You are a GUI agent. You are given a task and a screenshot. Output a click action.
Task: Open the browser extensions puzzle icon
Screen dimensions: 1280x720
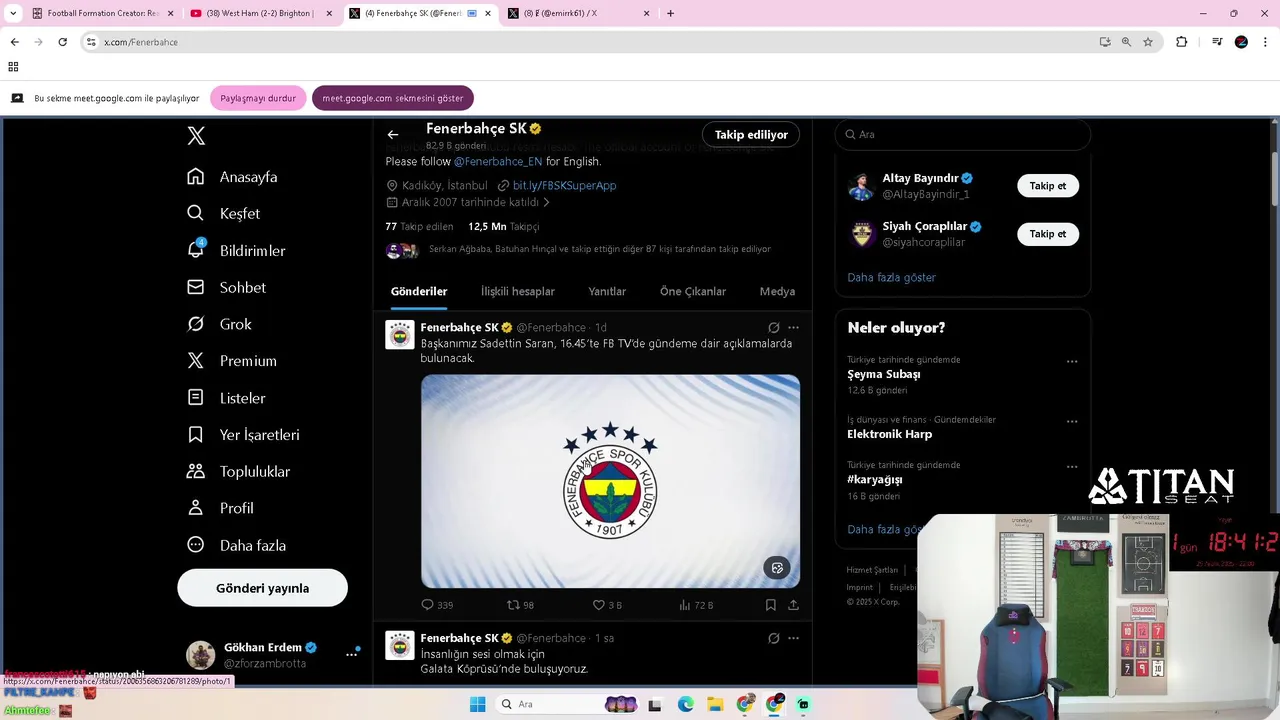pyautogui.click(x=1181, y=42)
